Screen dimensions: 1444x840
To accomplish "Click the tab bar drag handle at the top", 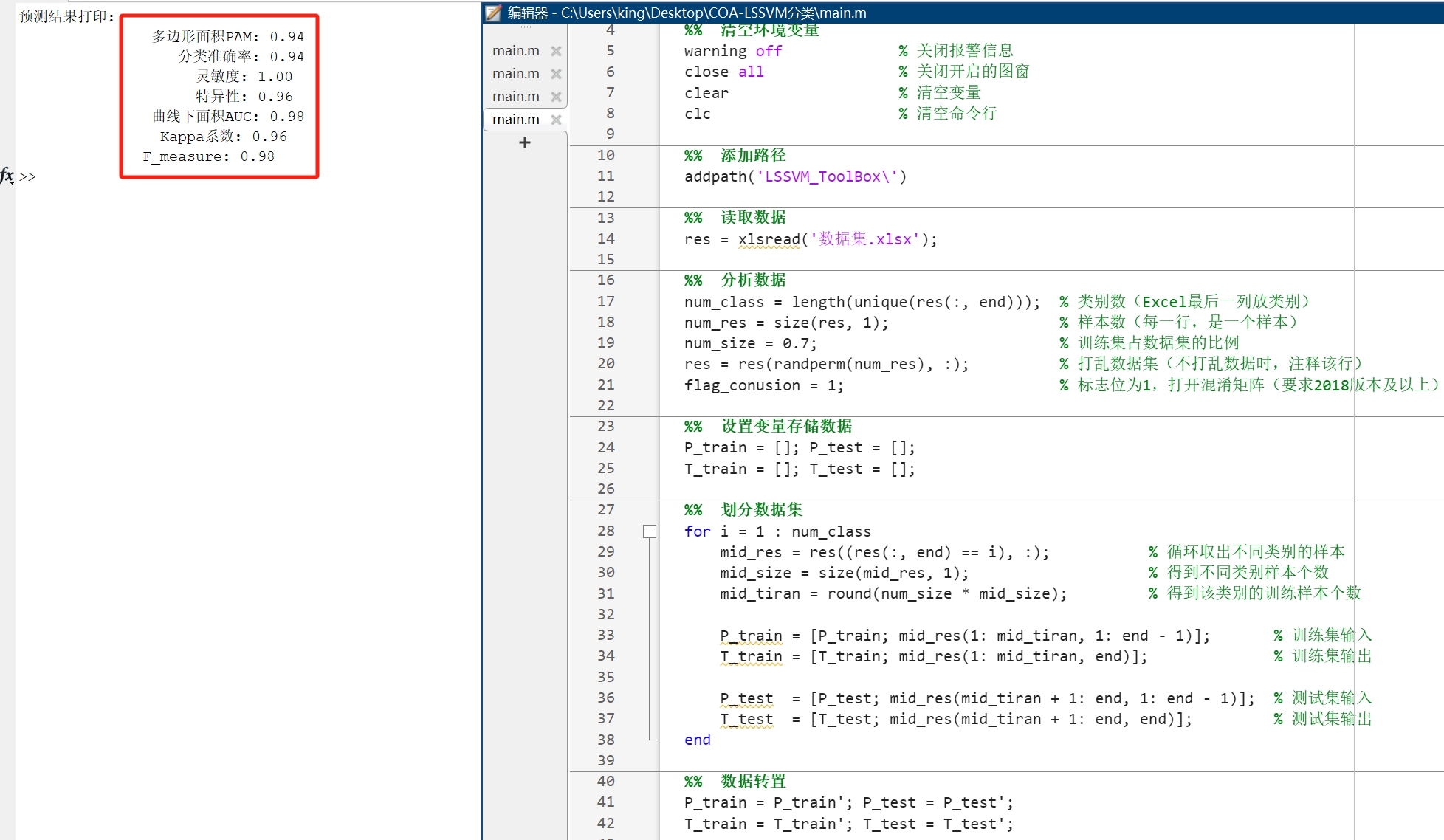I will pyautogui.click(x=524, y=27).
